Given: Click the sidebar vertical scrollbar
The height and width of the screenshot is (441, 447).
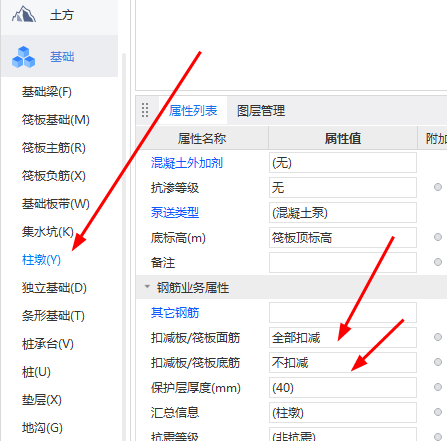Looking at the screenshot, I should click(x=124, y=247).
